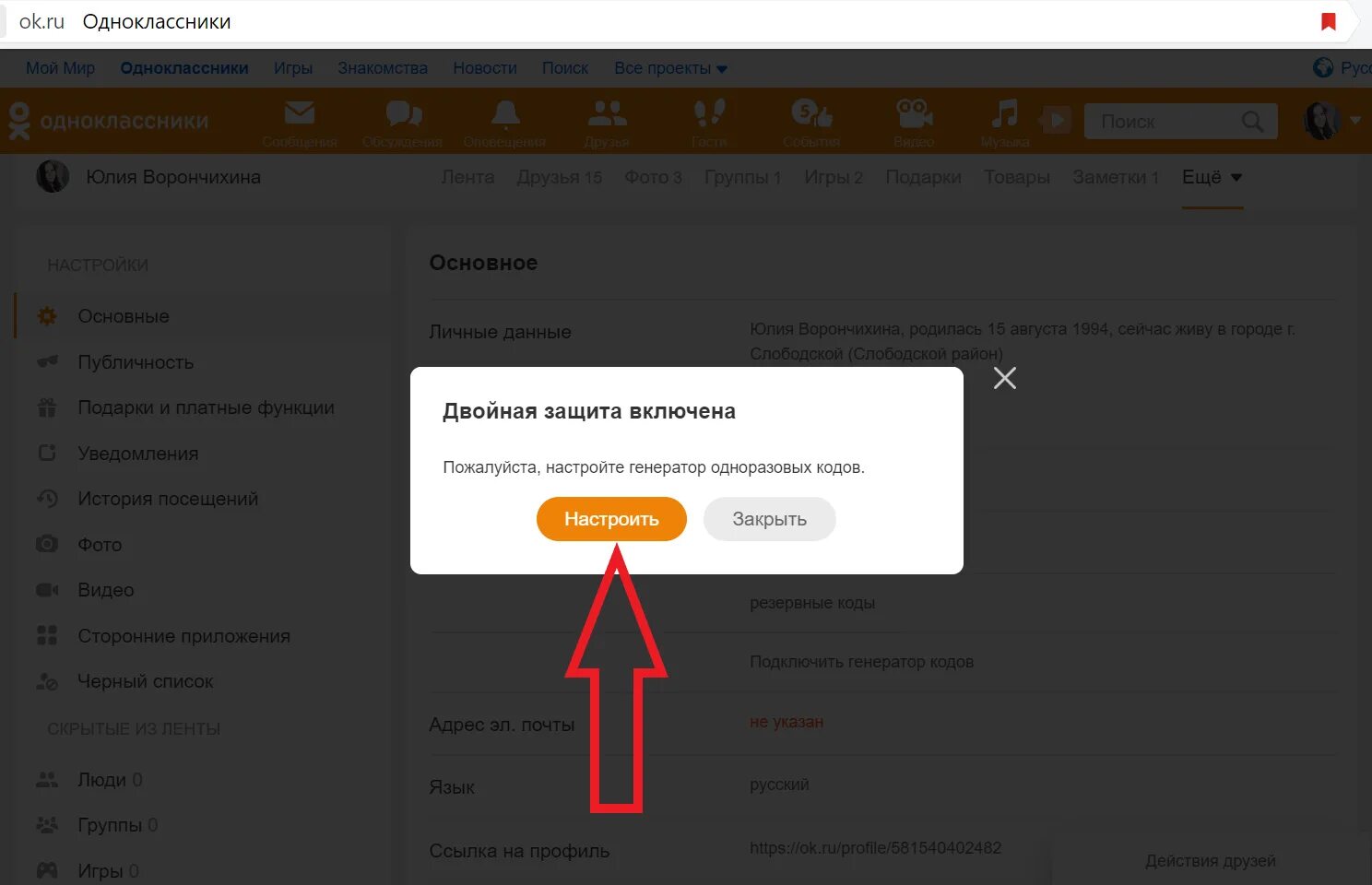Open Публичность settings
Viewport: 1372px width, 885px height.
(x=136, y=362)
